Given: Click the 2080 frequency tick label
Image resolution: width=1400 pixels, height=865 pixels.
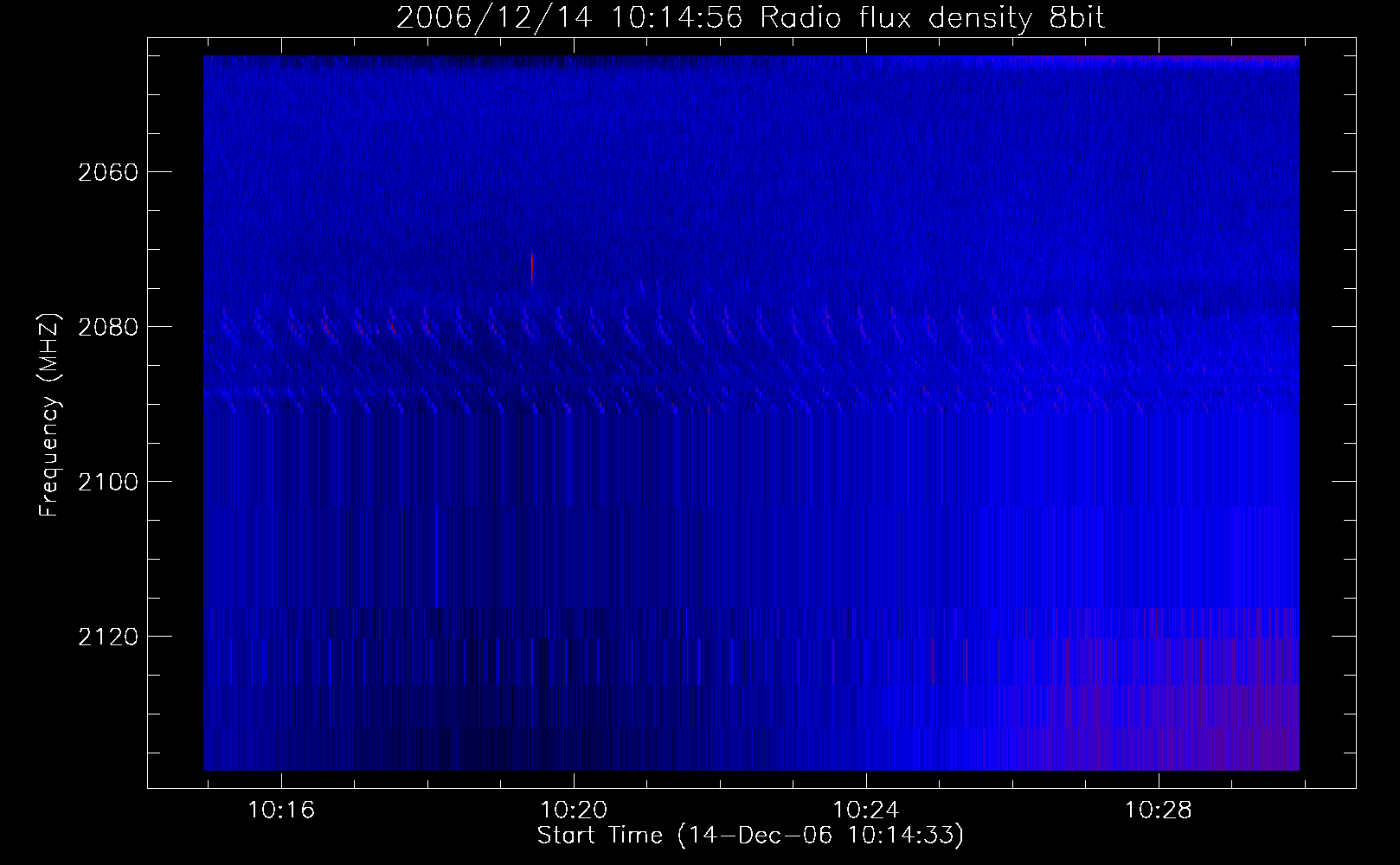Looking at the screenshot, I should pyautogui.click(x=107, y=327).
